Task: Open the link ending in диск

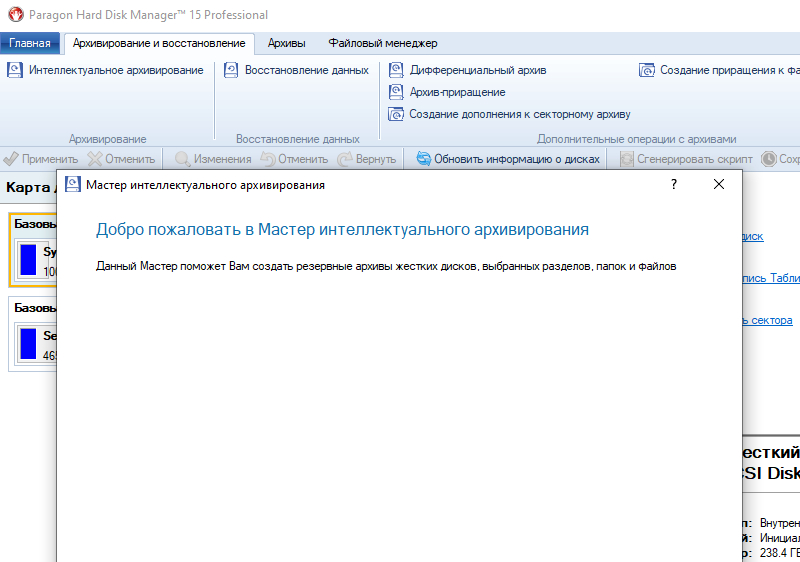Action: tap(753, 236)
